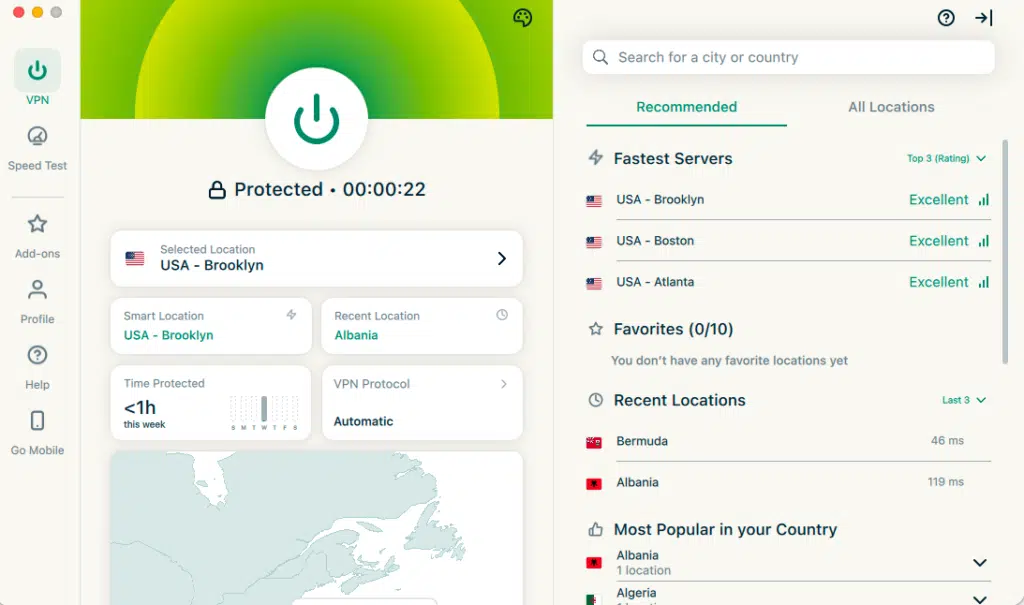Image resolution: width=1024 pixels, height=605 pixels.
Task: Click the signal bars icon for USA - Brooklyn
Action: coord(984,200)
